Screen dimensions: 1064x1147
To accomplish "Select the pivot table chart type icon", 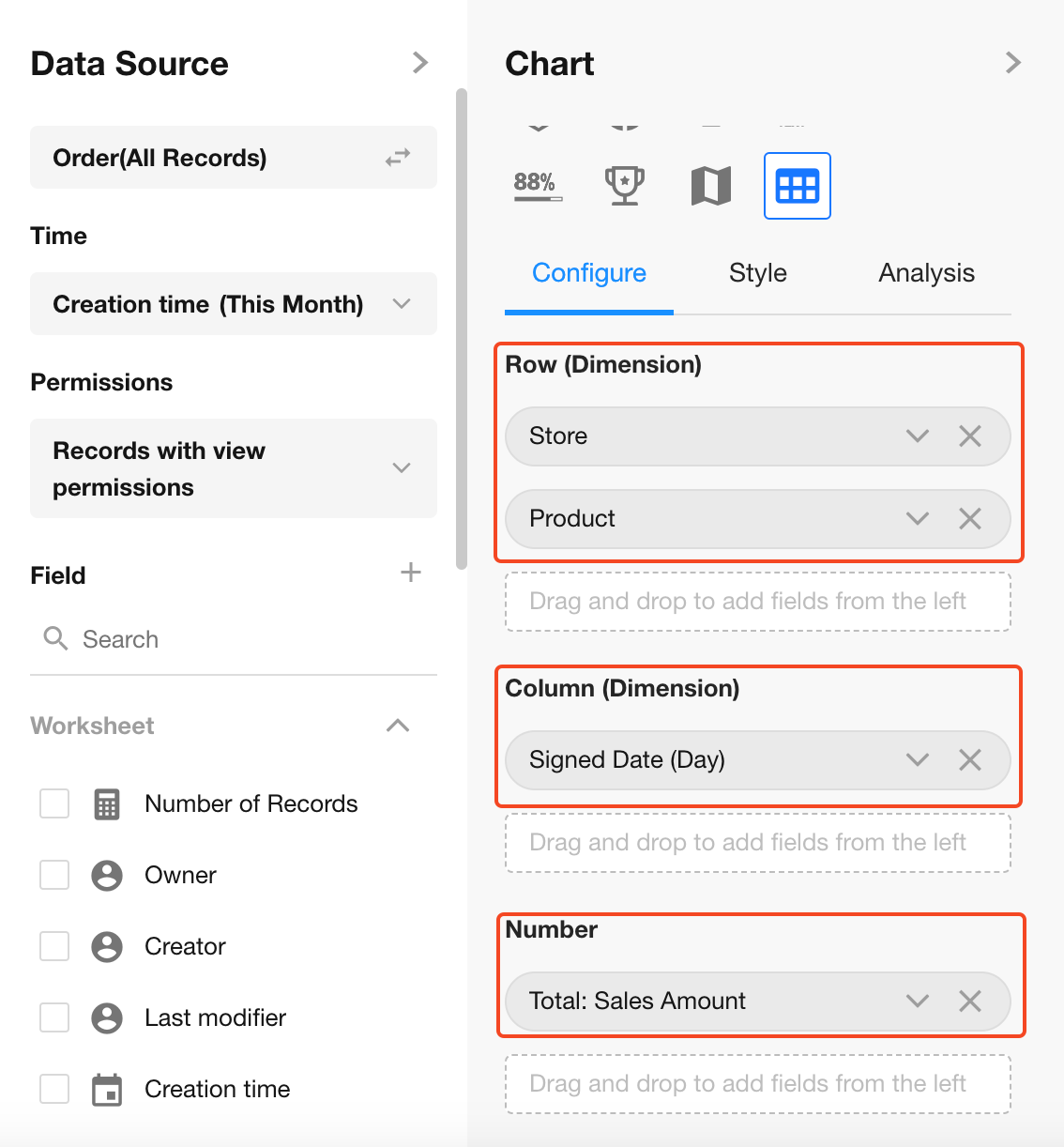I will (797, 186).
